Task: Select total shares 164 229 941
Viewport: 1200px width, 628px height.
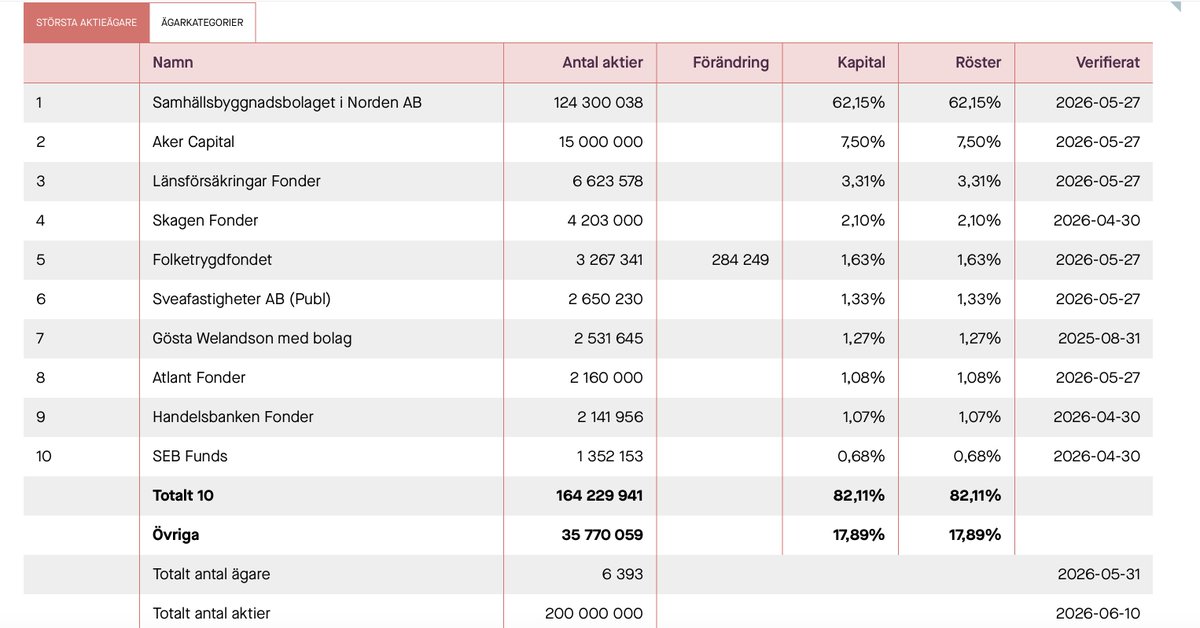Action: click(600, 495)
